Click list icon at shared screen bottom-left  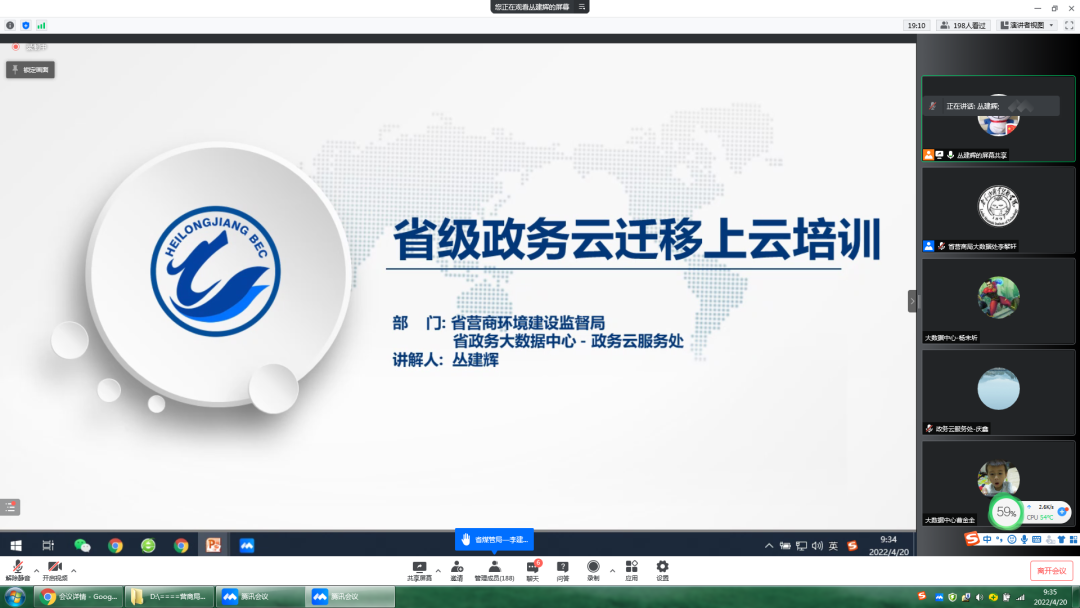point(10,507)
